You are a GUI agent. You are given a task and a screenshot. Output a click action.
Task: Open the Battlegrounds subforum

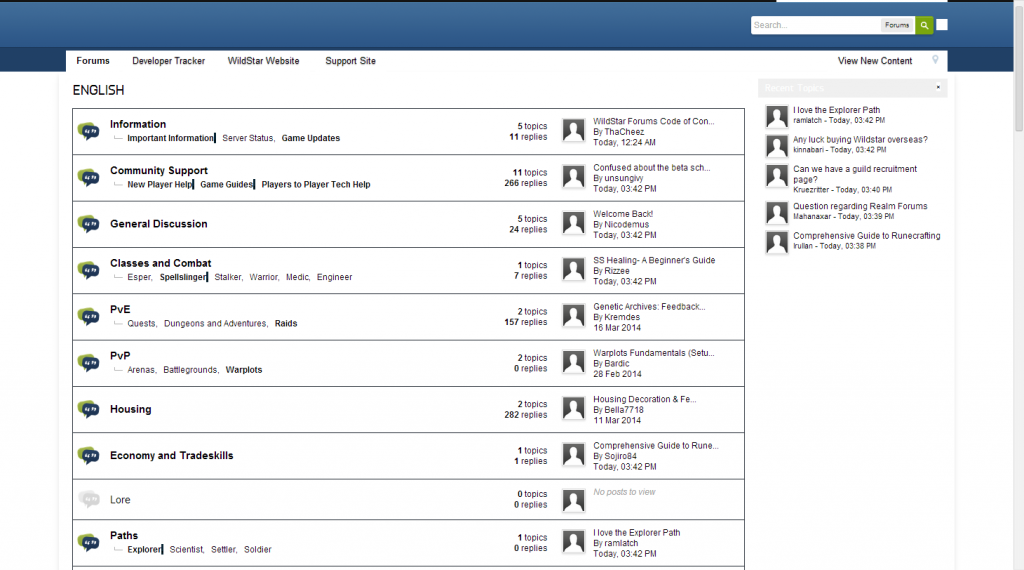[x=190, y=370]
